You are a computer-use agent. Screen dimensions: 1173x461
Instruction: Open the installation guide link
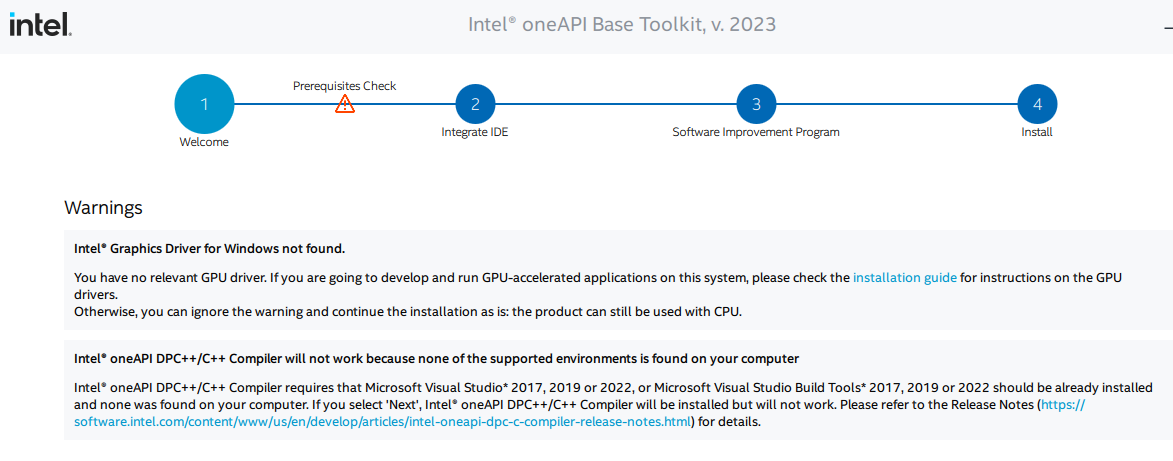coord(905,278)
